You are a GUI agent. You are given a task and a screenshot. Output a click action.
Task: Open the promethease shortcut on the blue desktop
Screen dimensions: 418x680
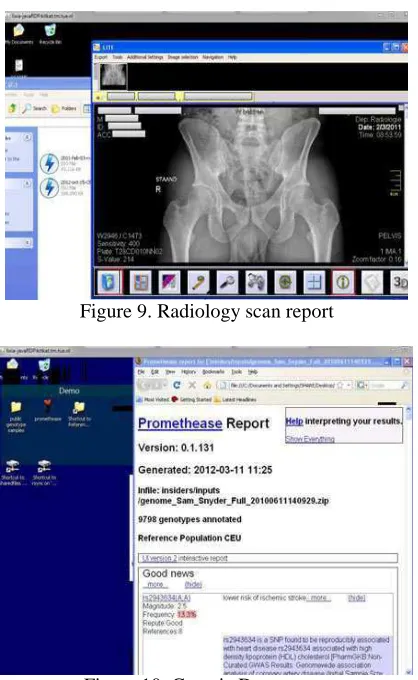[48, 410]
